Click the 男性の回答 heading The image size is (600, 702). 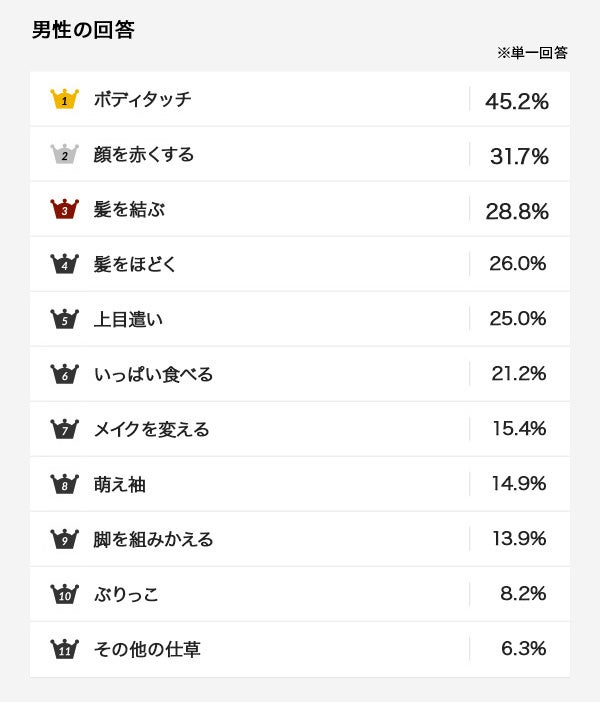[x=83, y=30]
